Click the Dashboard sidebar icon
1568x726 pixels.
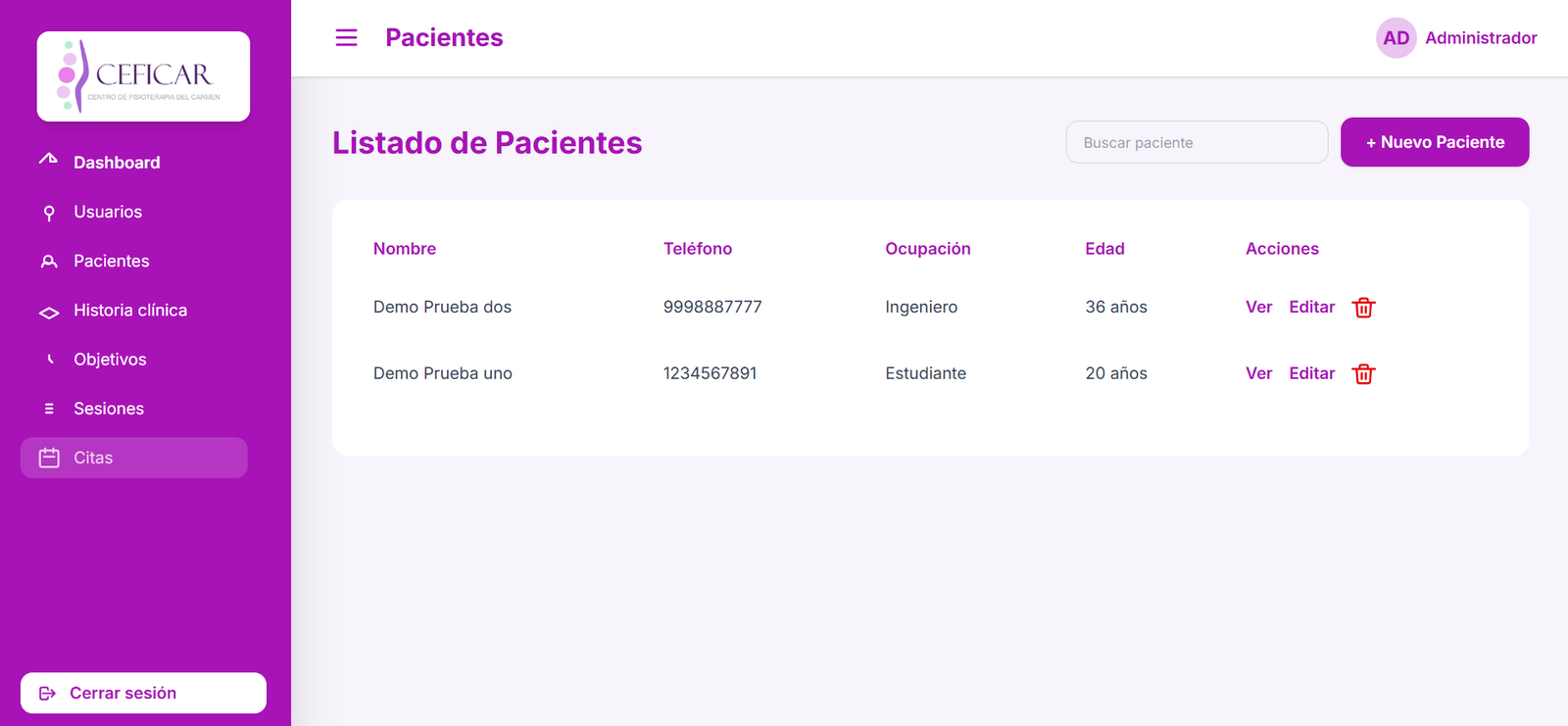(48, 160)
